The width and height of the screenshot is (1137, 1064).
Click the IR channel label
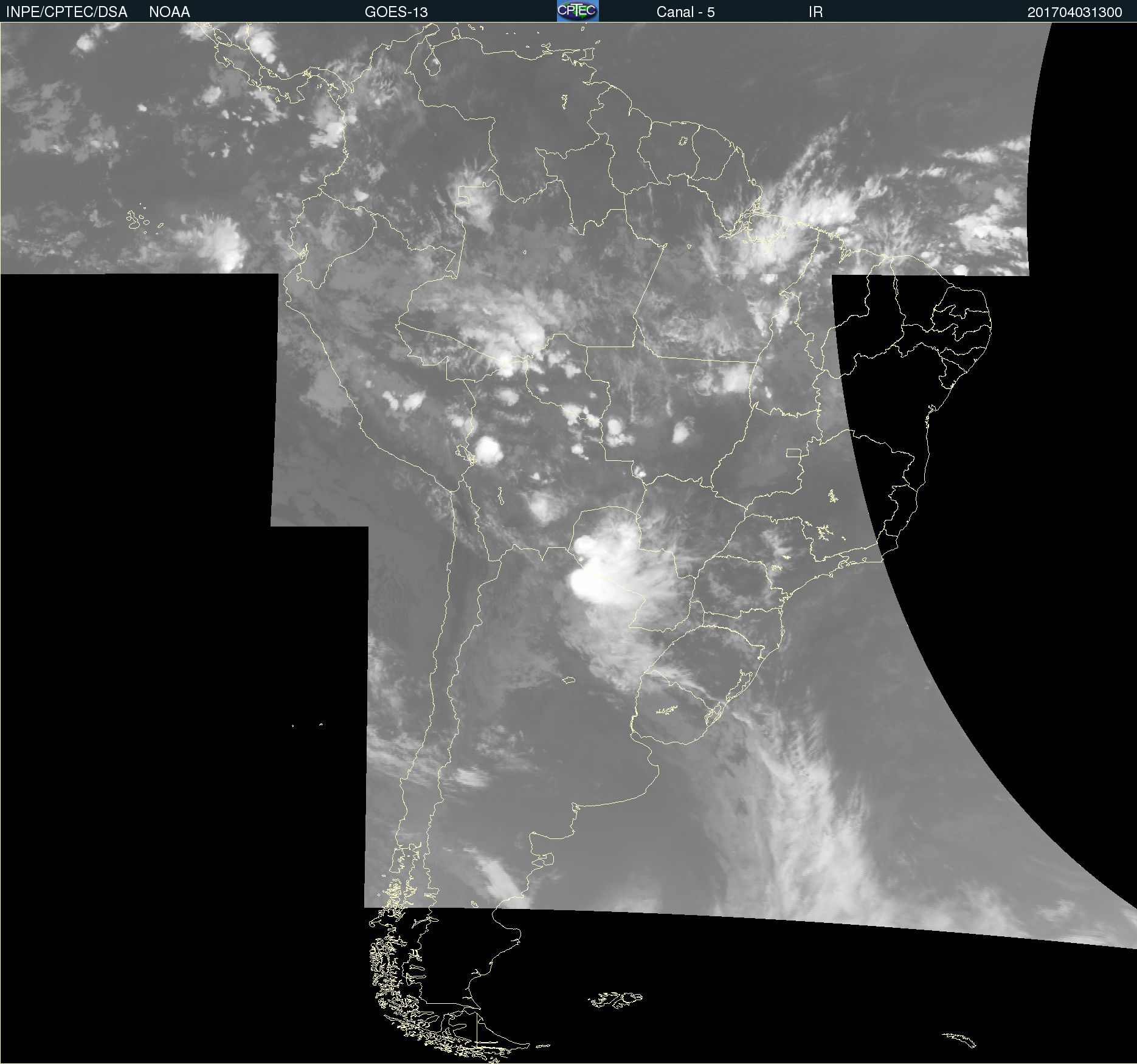tap(815, 12)
